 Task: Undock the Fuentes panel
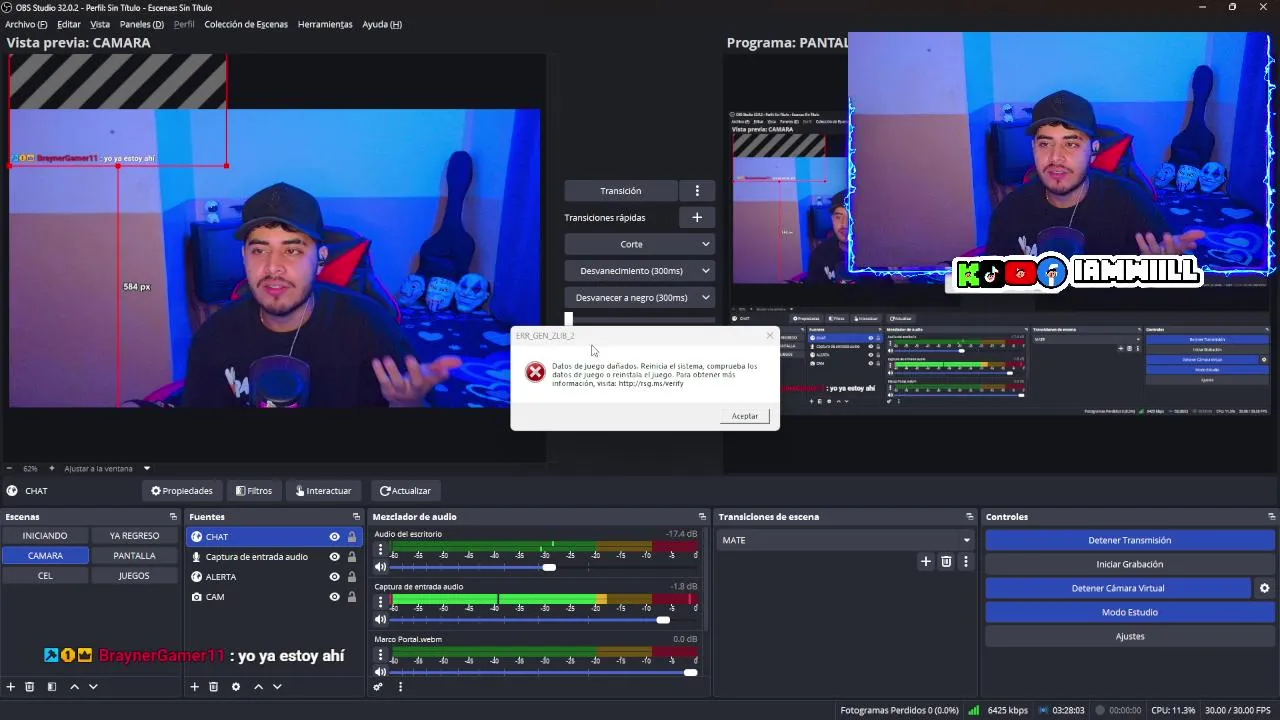[356, 517]
